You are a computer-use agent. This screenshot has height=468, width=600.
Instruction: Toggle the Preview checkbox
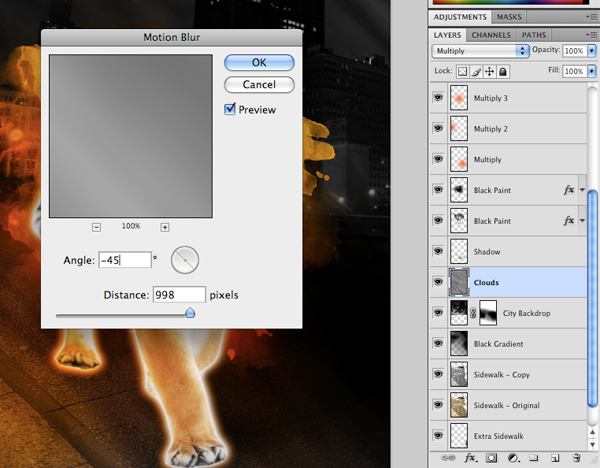230,109
